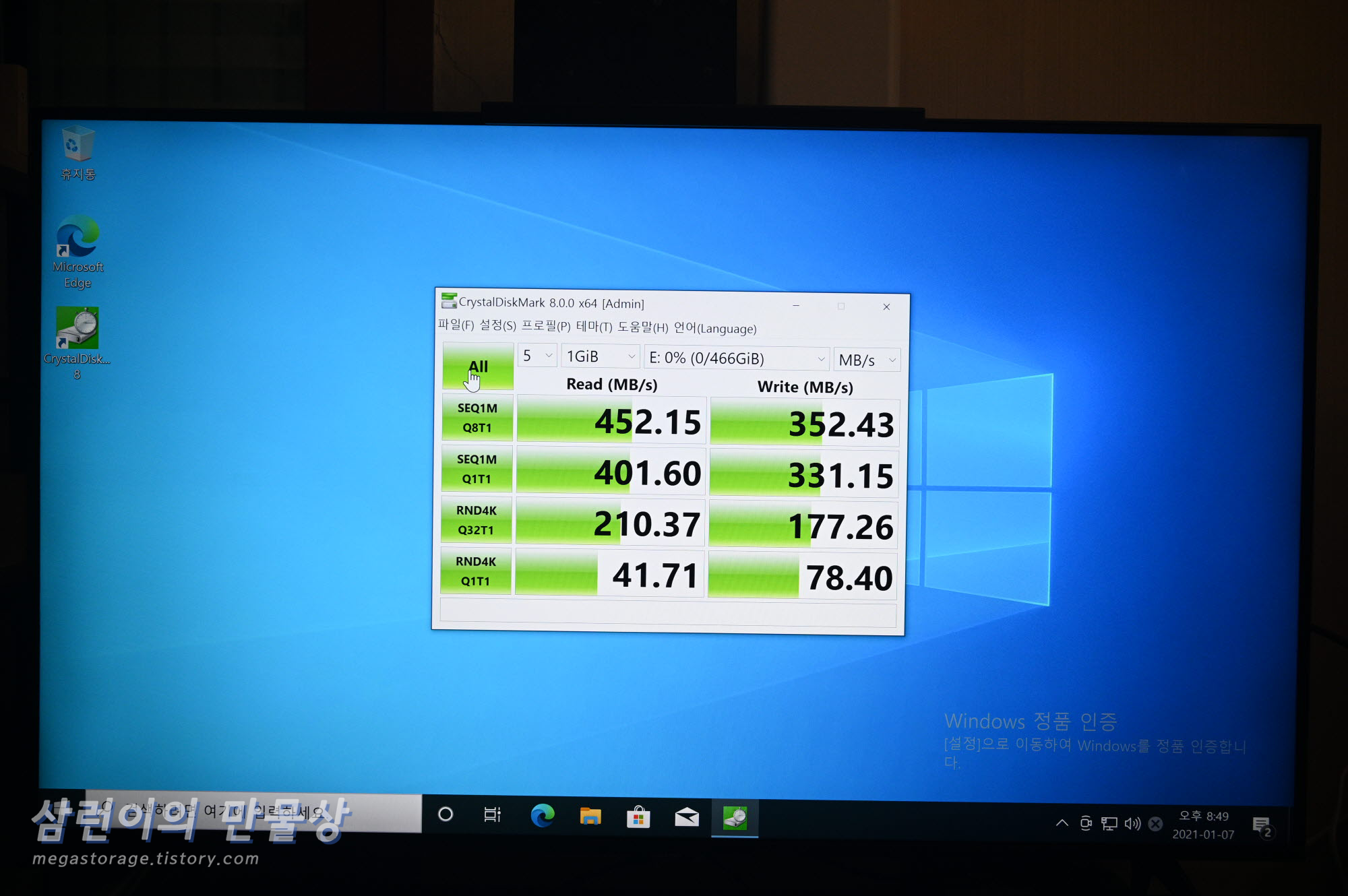Open the notification center icon
Image resolution: width=1348 pixels, height=896 pixels.
coord(1262,826)
